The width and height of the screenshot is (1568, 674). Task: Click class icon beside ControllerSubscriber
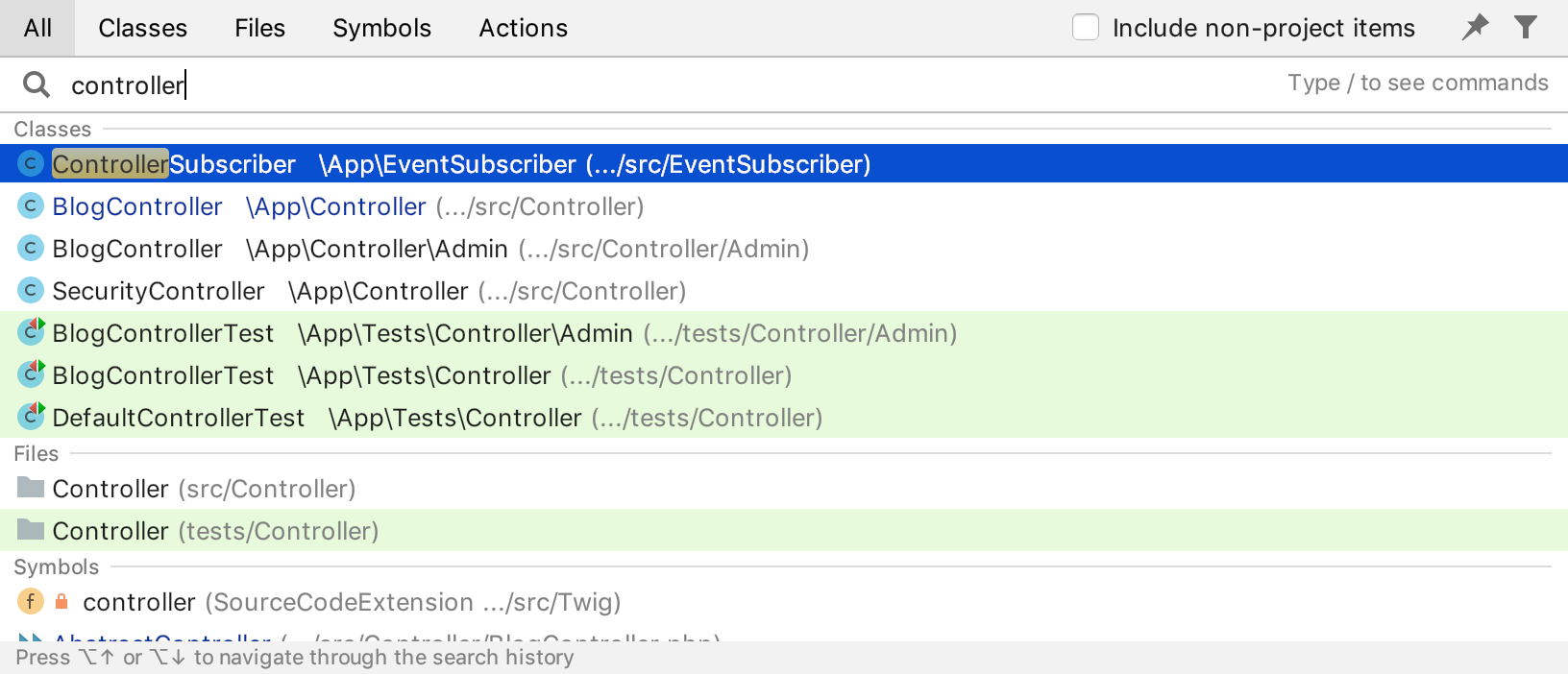pyautogui.click(x=31, y=163)
